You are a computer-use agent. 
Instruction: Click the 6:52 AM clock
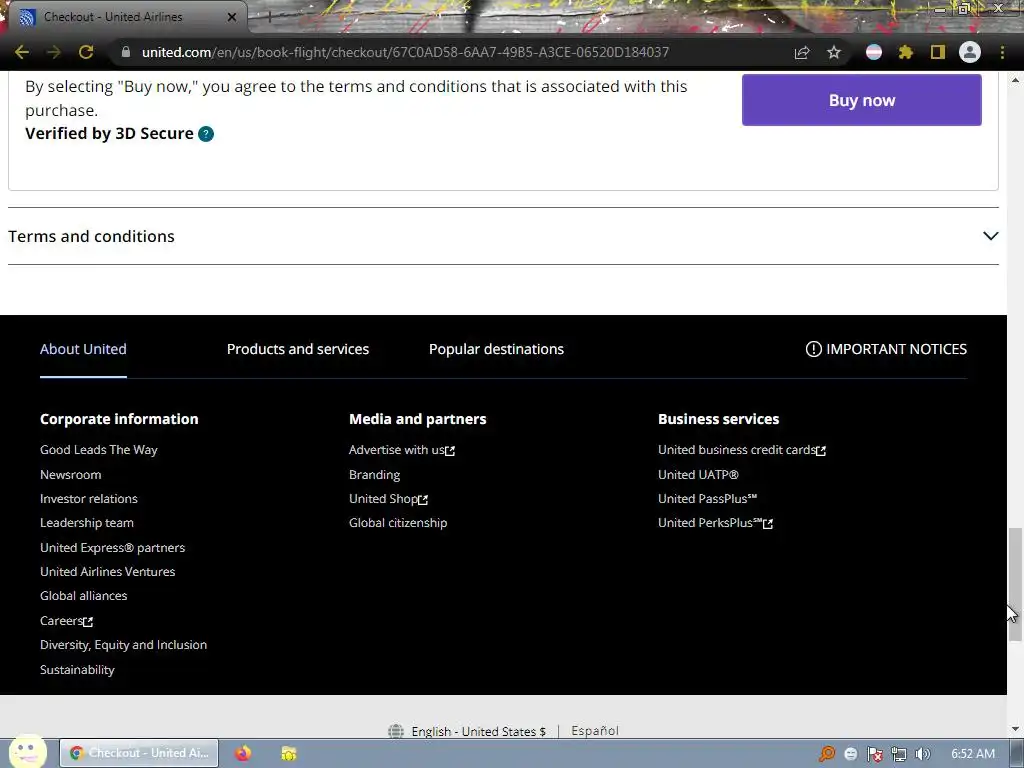973,754
